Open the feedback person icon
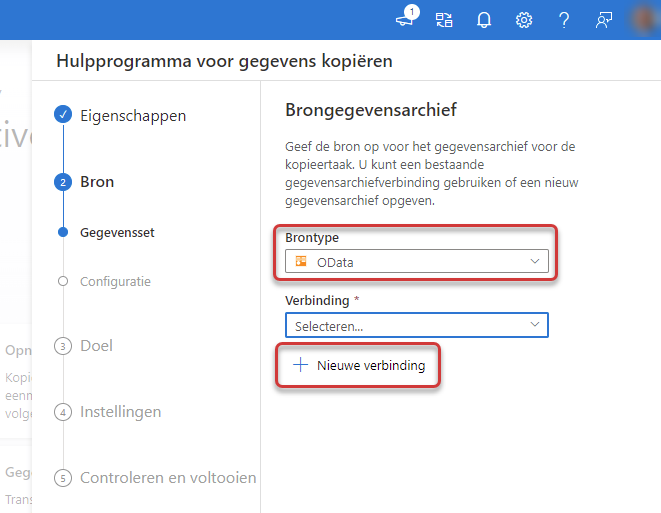This screenshot has height=513, width=661. point(604,20)
